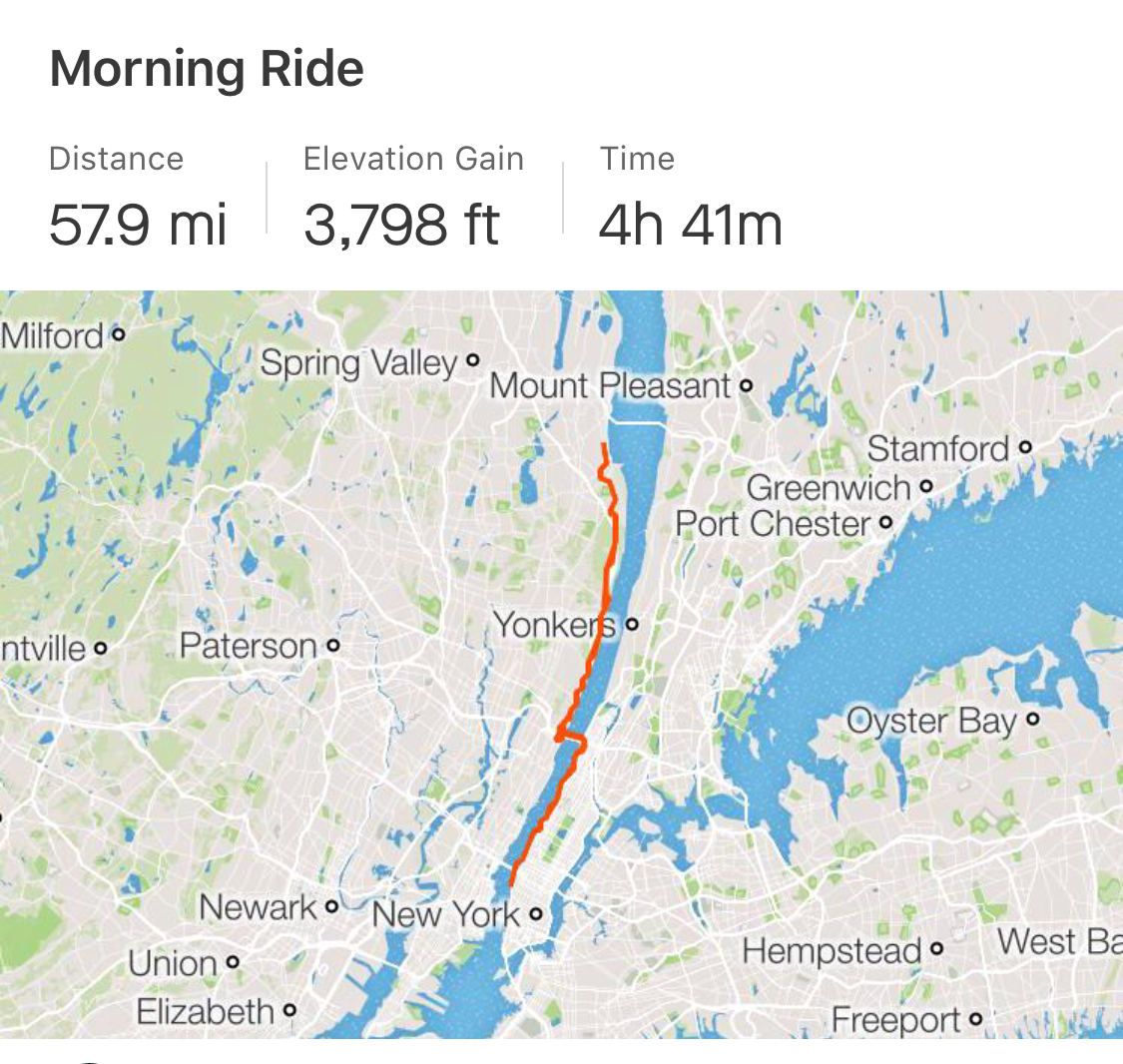The image size is (1123, 1064).
Task: Select the Port Chester map label
Action: click(x=773, y=523)
